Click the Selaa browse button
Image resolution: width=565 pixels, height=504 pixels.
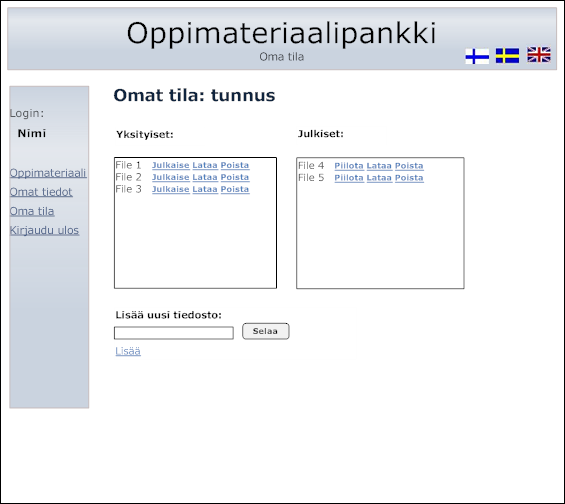click(266, 331)
